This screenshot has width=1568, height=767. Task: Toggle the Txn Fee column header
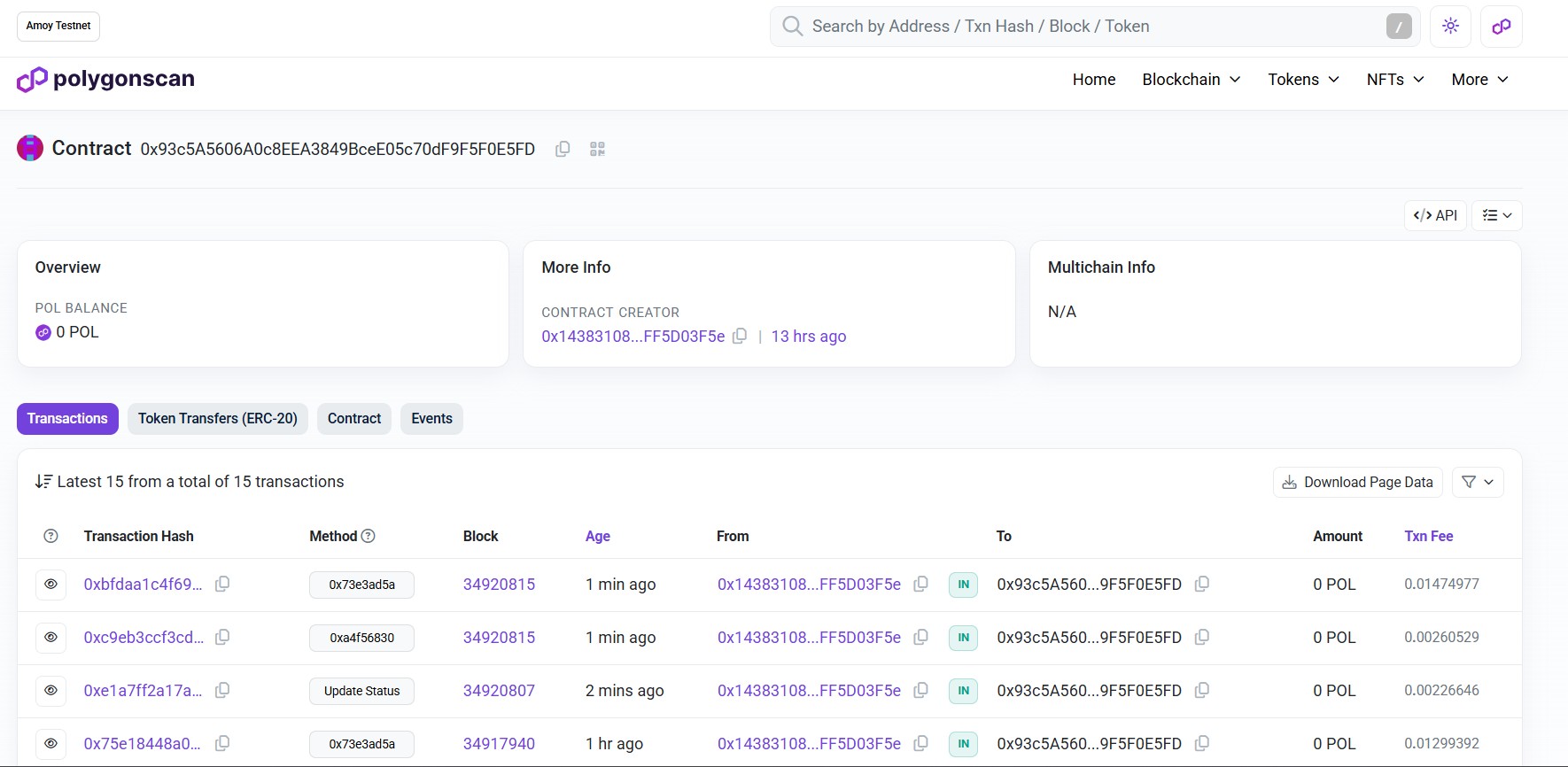point(1429,536)
